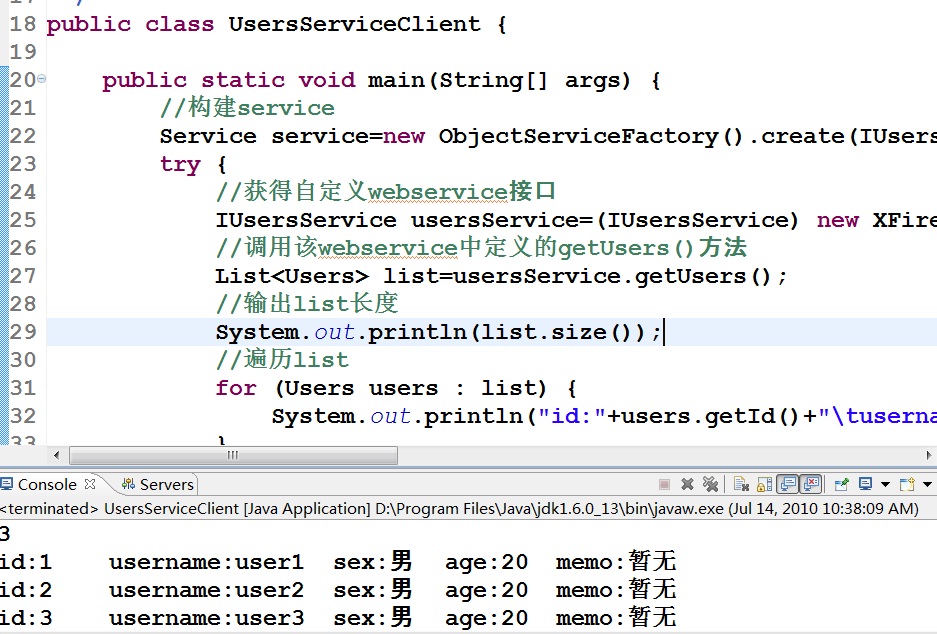Click the "users.getId()" call

click(711, 416)
